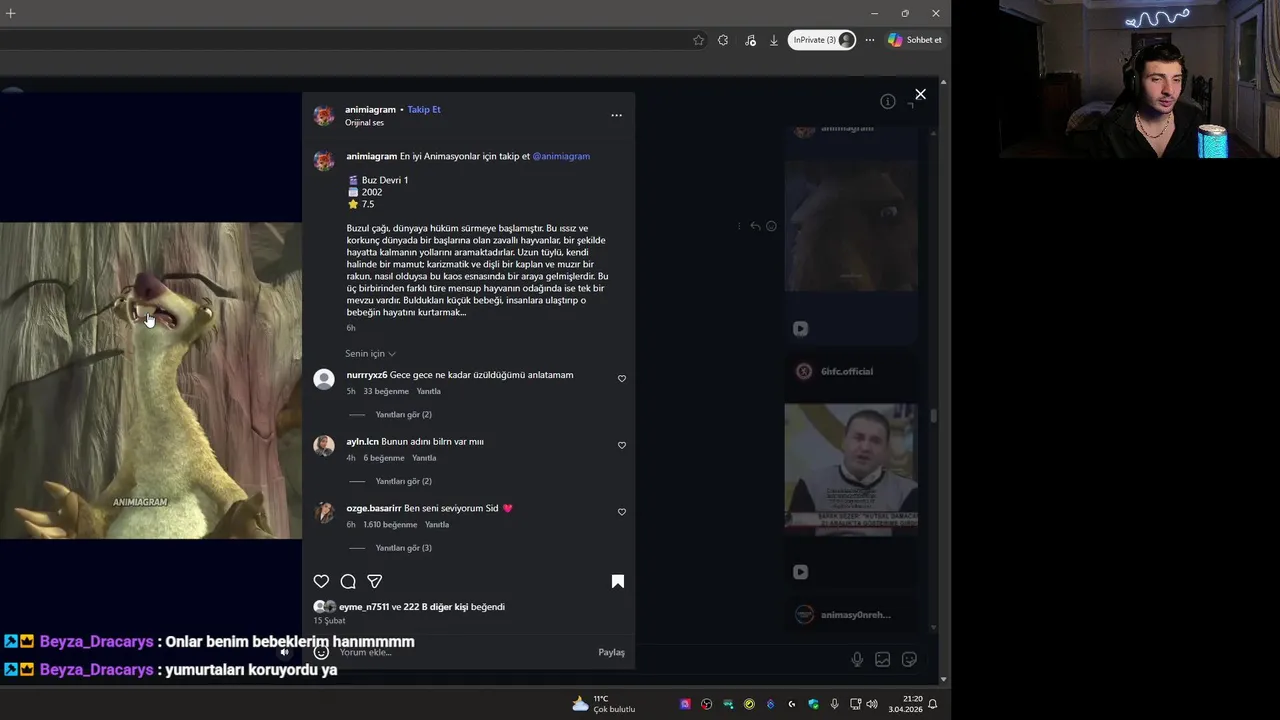Like the post with the heart icon
The image size is (1280, 720).
(x=321, y=581)
